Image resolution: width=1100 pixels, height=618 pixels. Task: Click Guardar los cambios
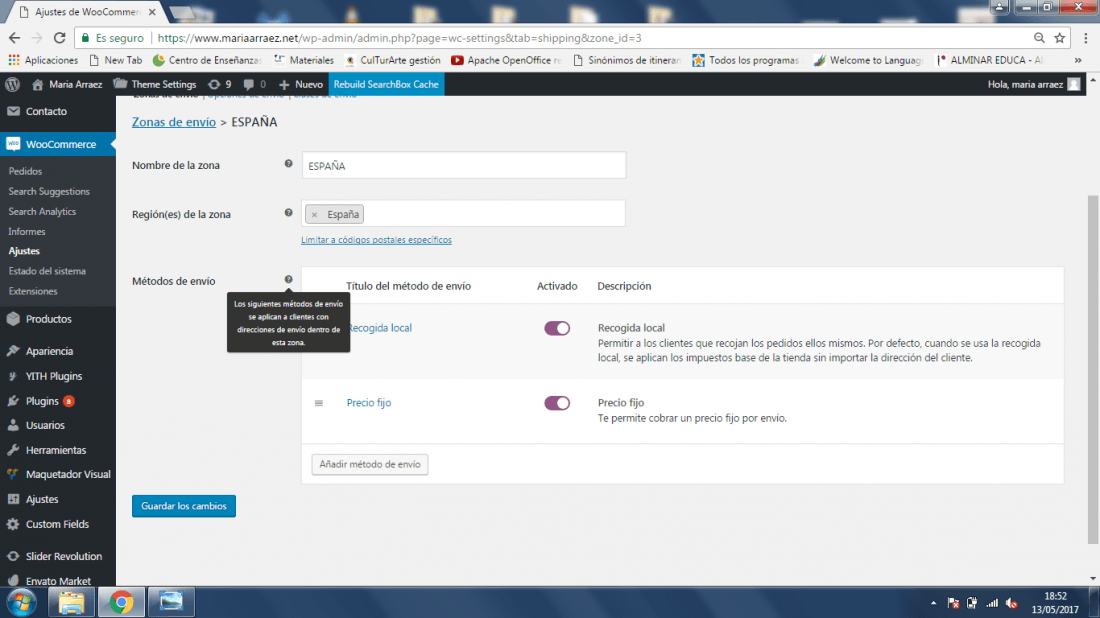184,506
